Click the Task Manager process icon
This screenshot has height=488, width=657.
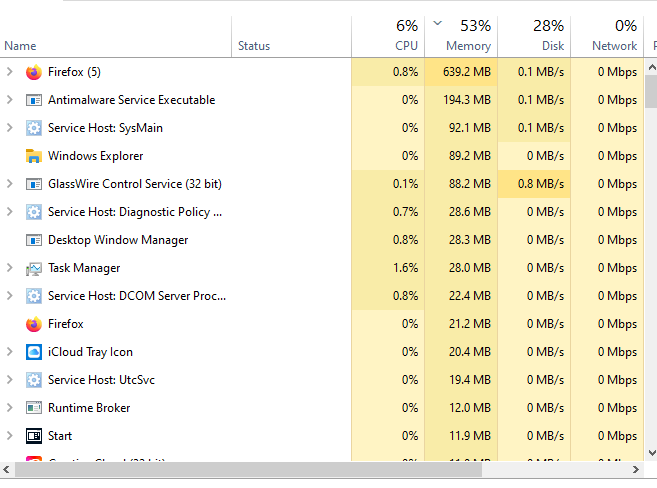click(x=34, y=268)
